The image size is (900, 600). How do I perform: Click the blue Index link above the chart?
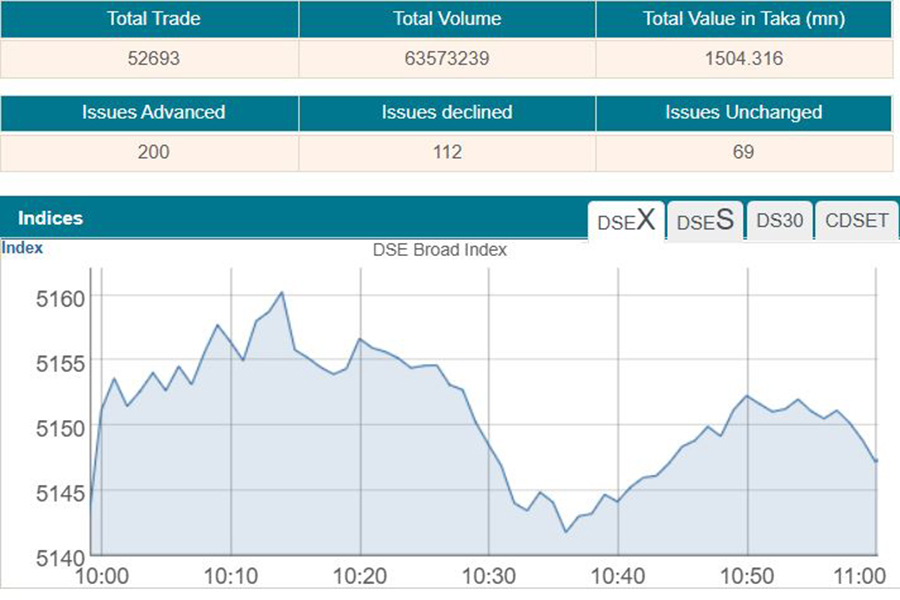pyautogui.click(x=22, y=248)
